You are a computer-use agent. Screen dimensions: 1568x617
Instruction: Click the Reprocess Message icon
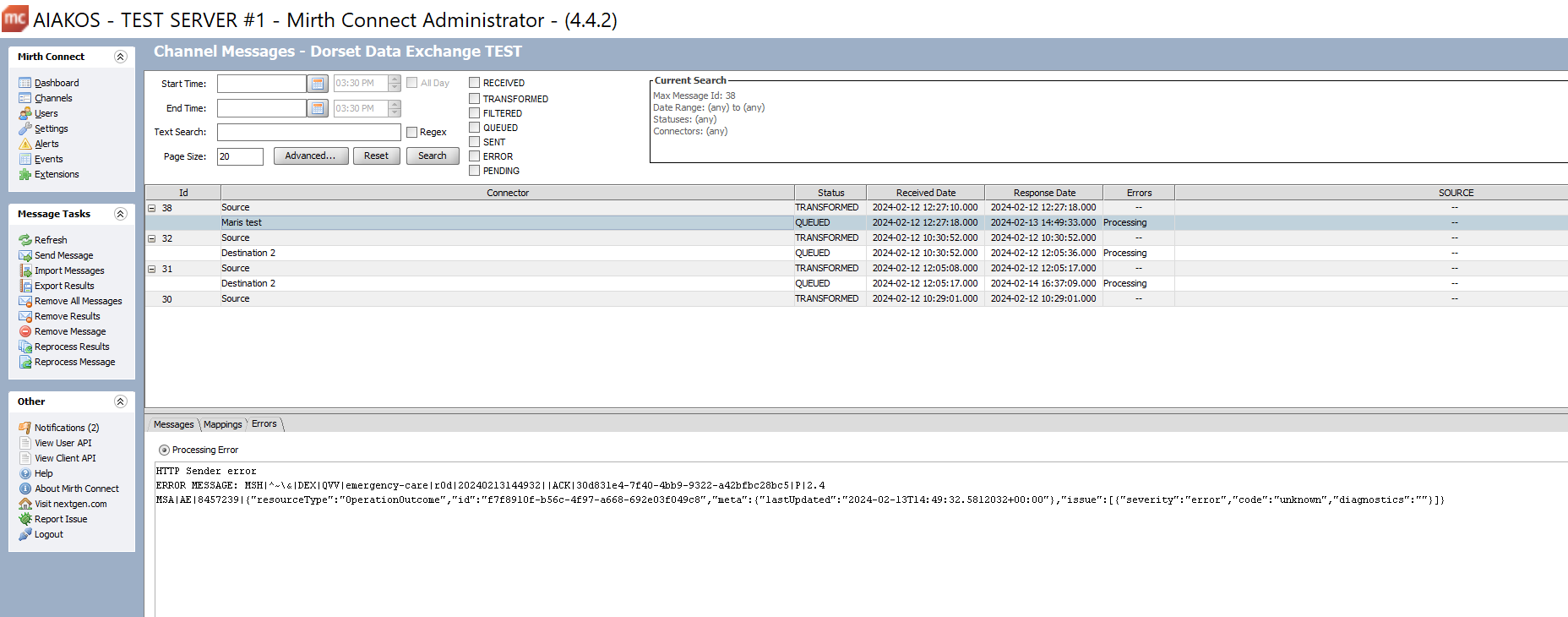(25, 362)
